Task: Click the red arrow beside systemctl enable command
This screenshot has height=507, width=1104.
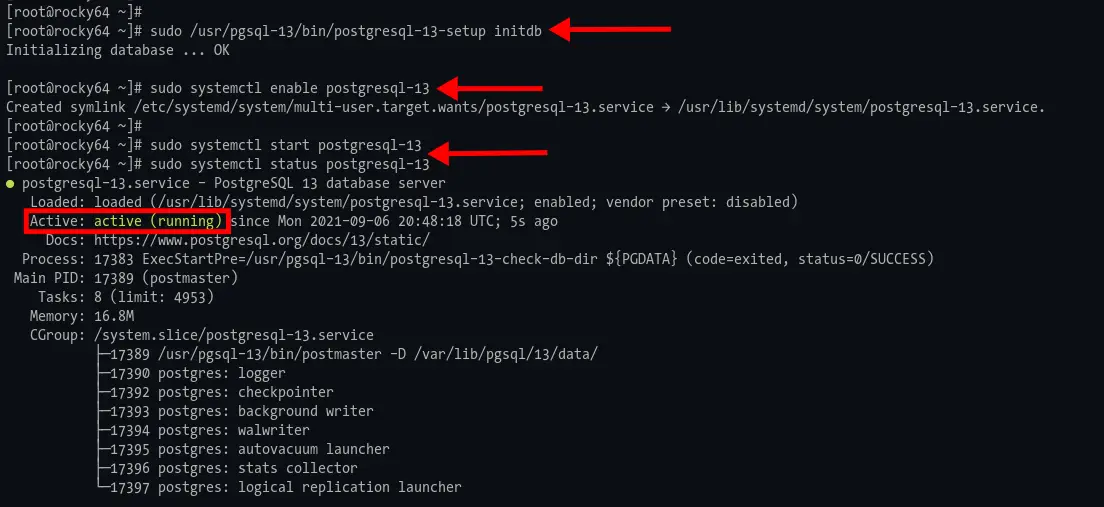Action: coord(490,88)
